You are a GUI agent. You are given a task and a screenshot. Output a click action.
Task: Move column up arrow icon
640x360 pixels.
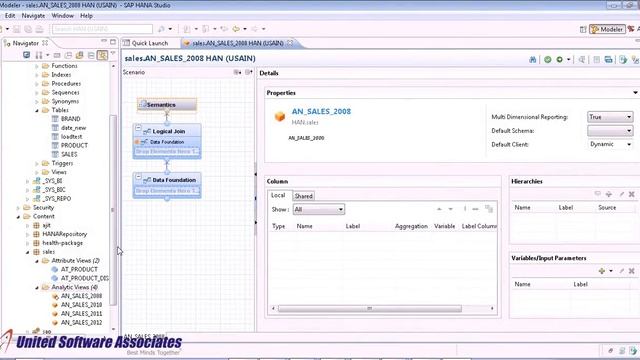pyautogui.click(x=439, y=209)
